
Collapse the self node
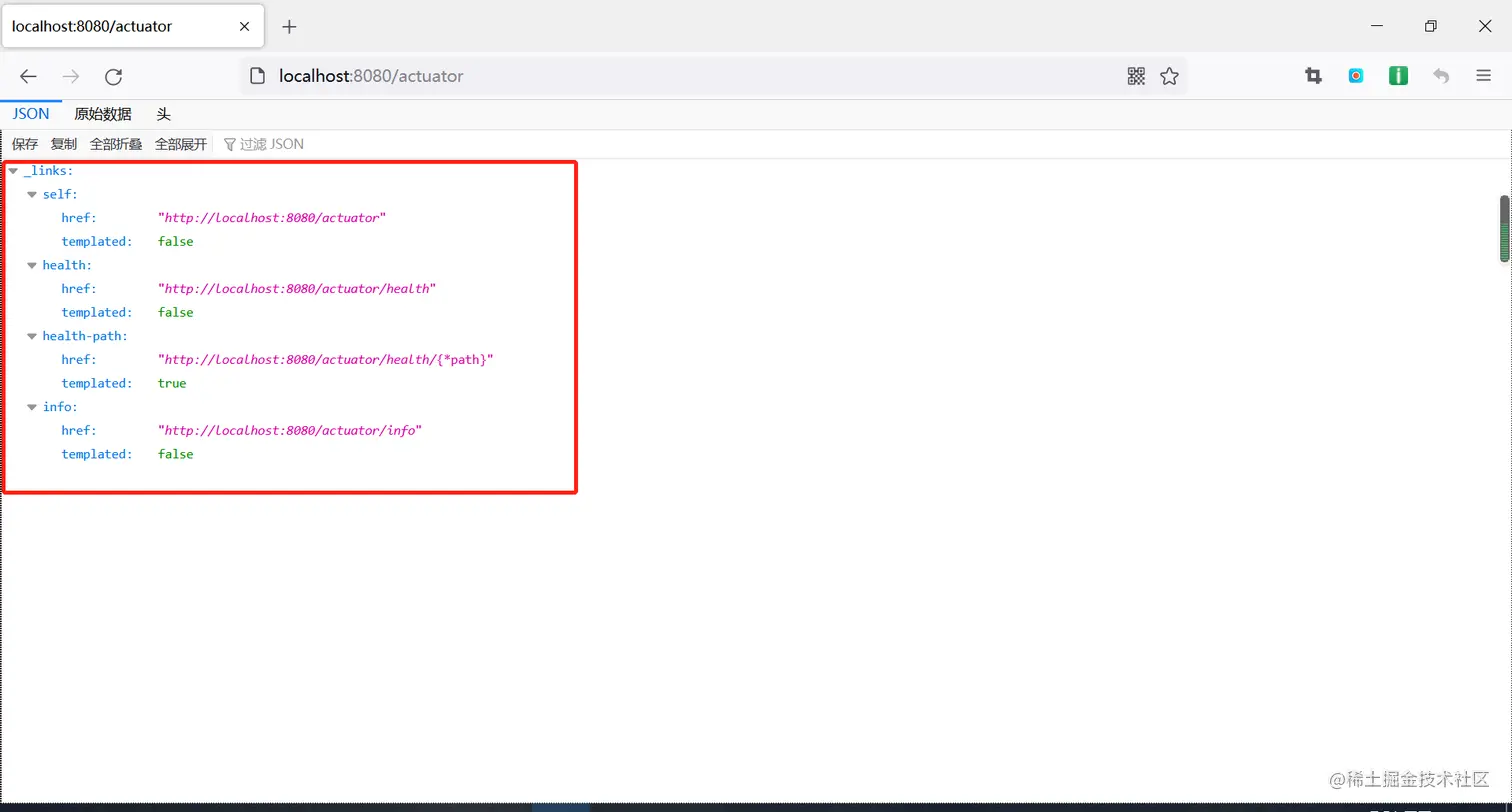pyautogui.click(x=32, y=195)
